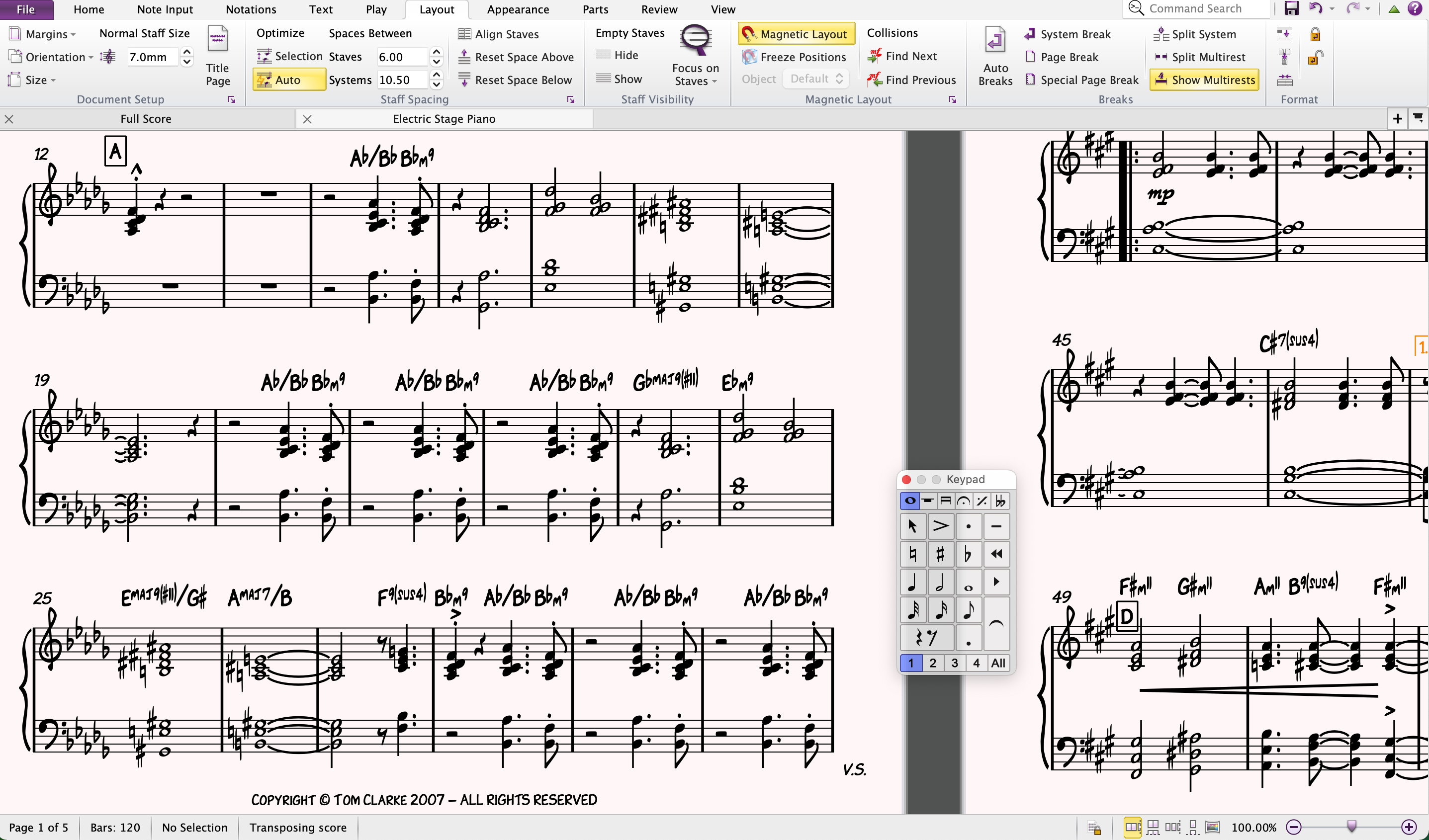Click Freeze Positions
1429x840 pixels.
(x=795, y=57)
